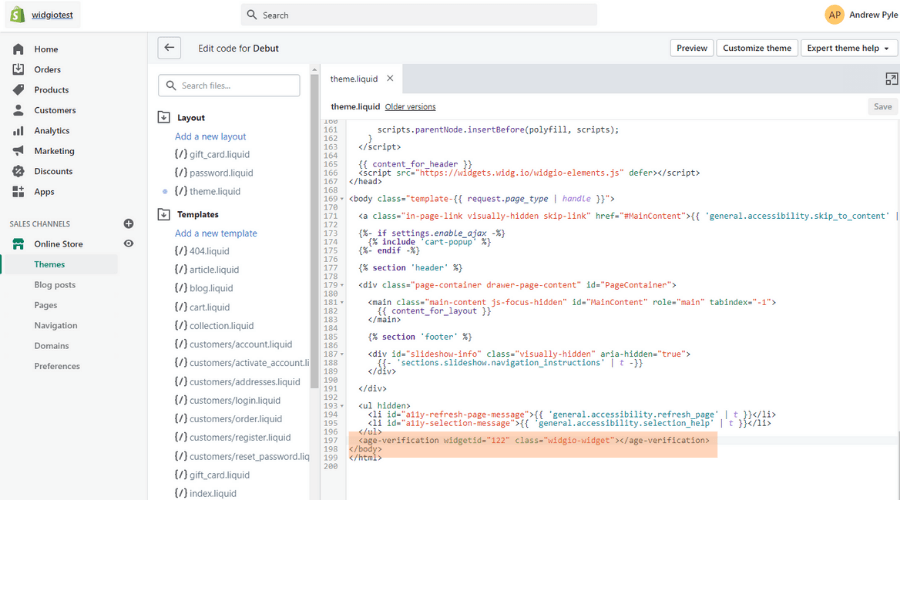Open Expert theme help dropdown
This screenshot has height=600, width=900.
tap(848, 48)
